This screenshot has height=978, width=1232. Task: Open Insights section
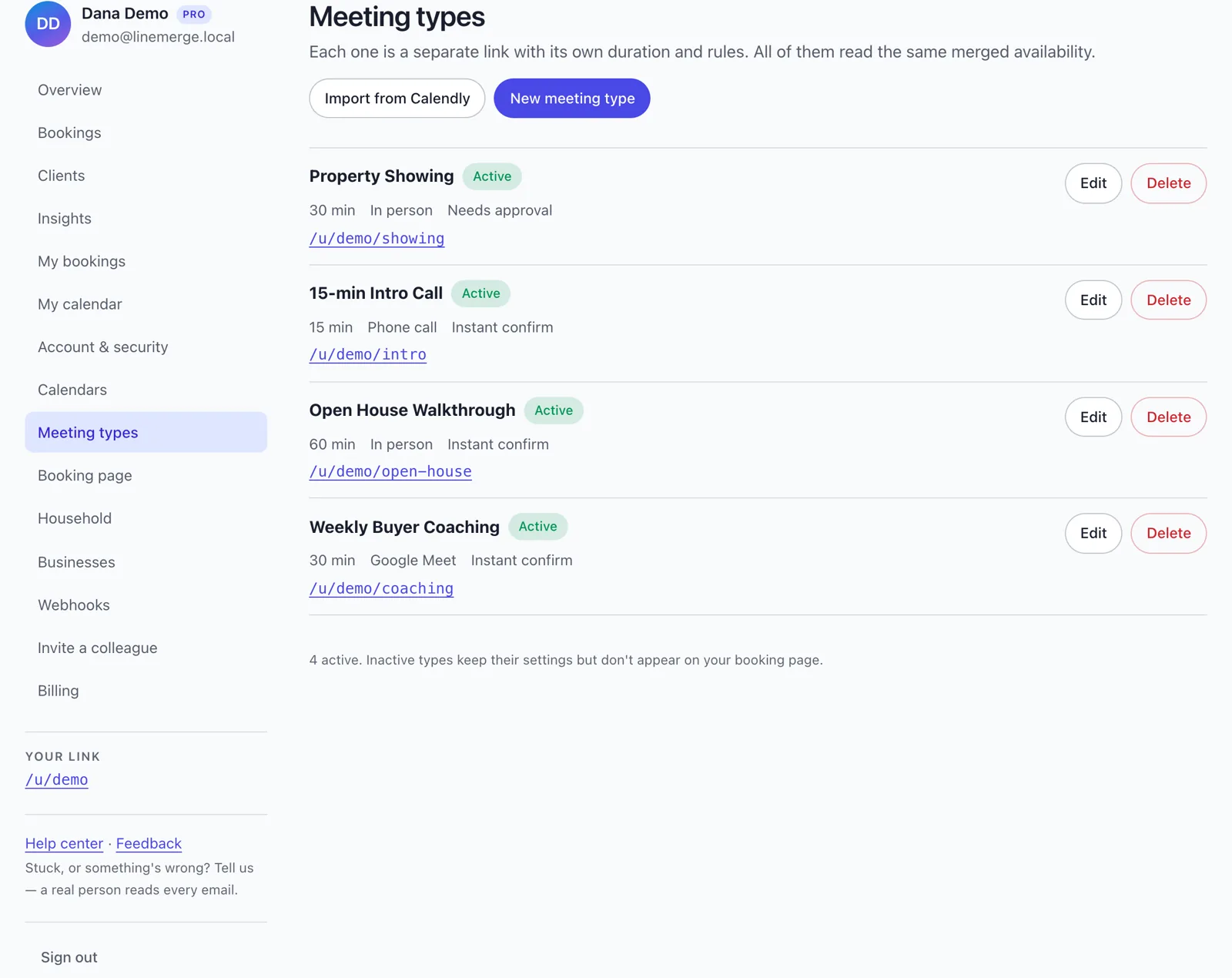click(x=146, y=219)
